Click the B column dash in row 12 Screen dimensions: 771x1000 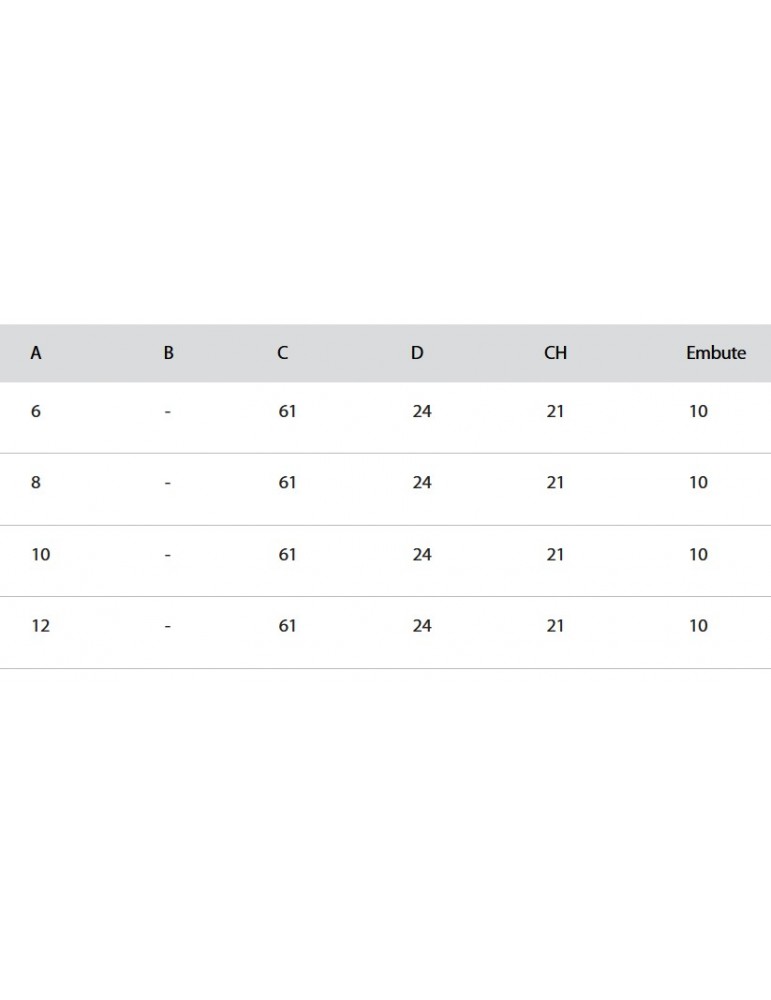(168, 625)
